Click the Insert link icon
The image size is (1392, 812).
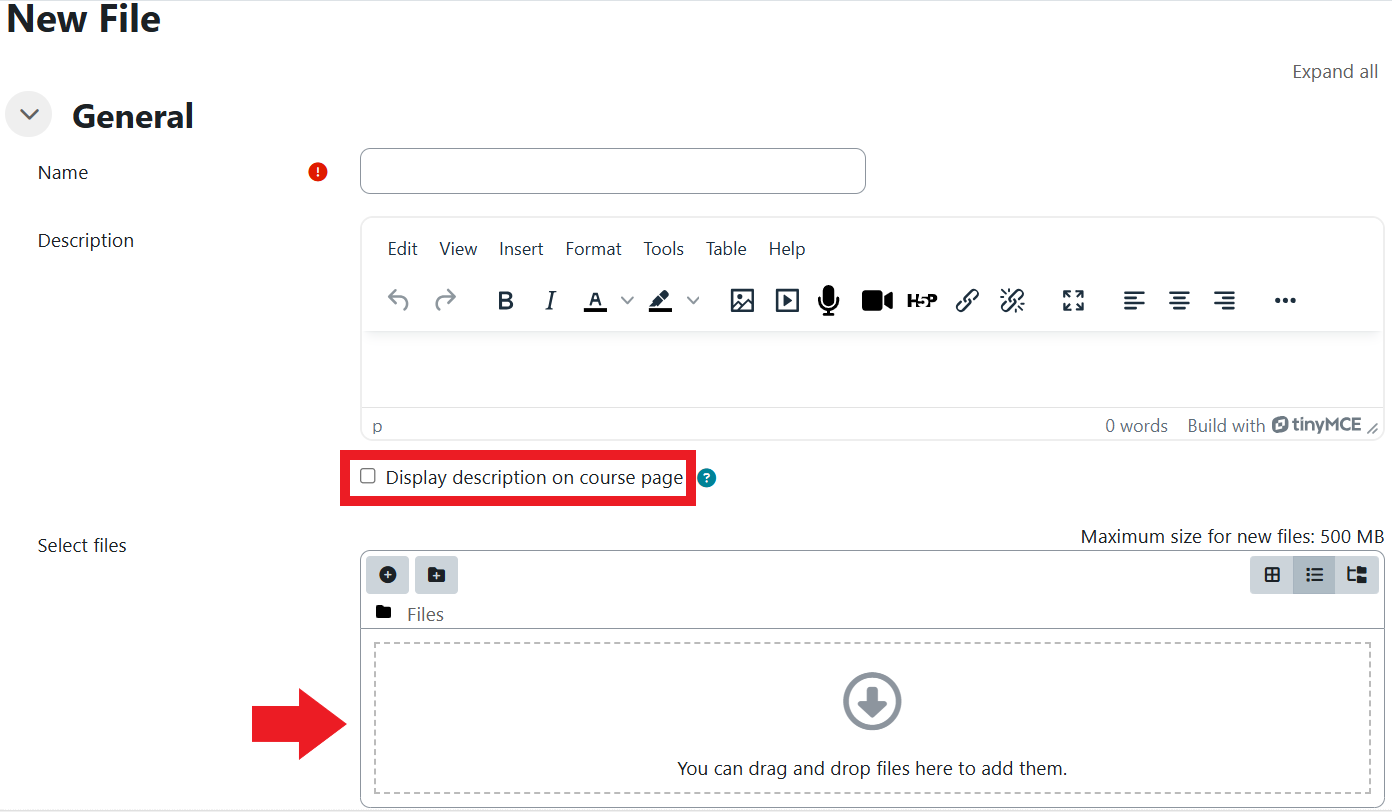[967, 300]
